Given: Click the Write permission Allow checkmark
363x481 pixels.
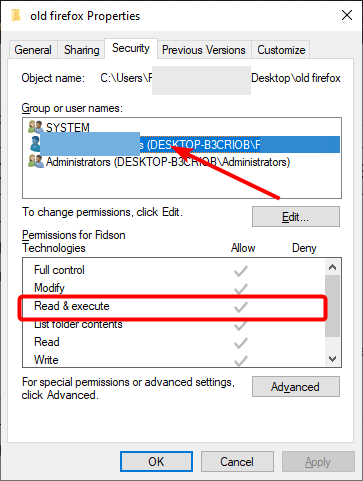Looking at the screenshot, I should (x=241, y=361).
